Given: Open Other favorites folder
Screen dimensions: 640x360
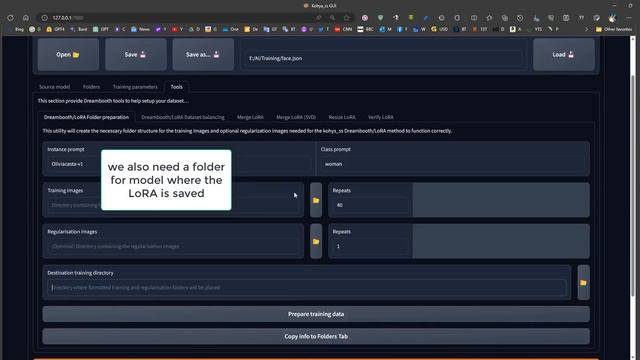Looking at the screenshot, I should (614, 29).
